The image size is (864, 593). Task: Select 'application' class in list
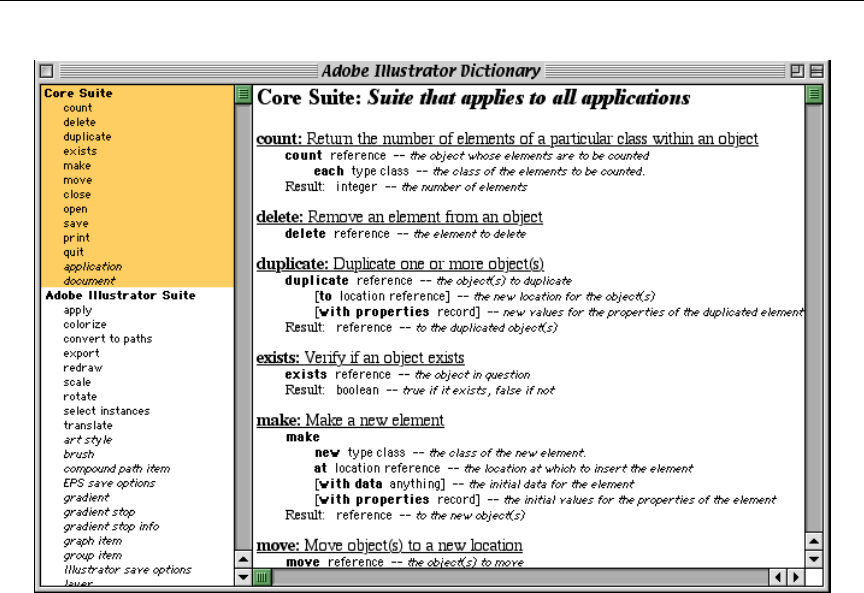93,267
